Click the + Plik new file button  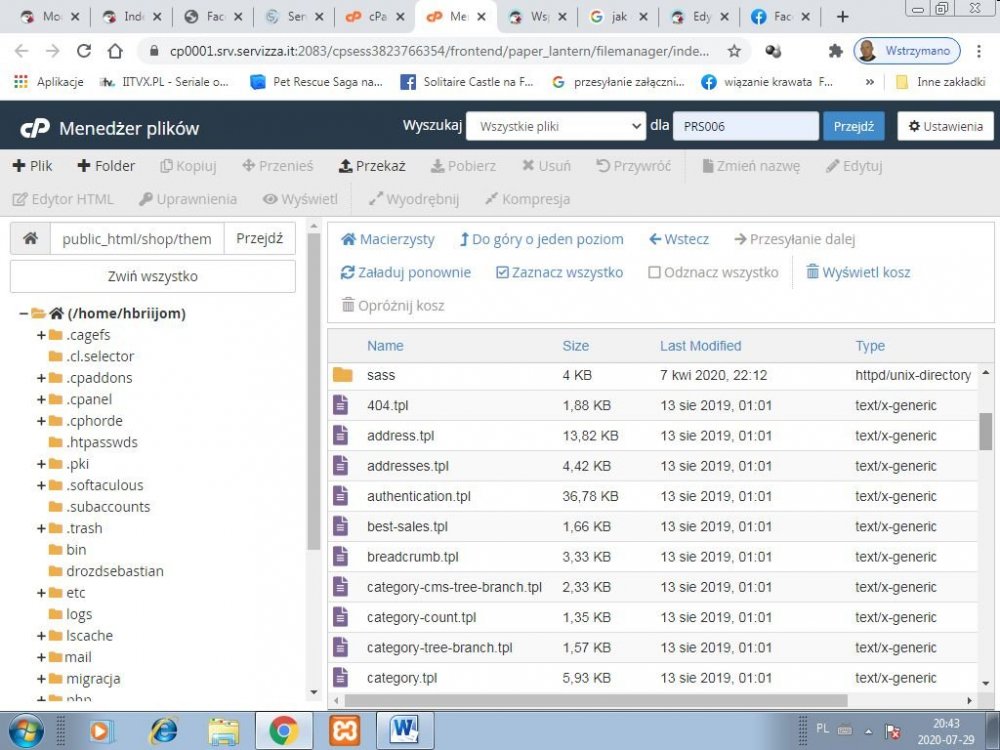click(33, 166)
